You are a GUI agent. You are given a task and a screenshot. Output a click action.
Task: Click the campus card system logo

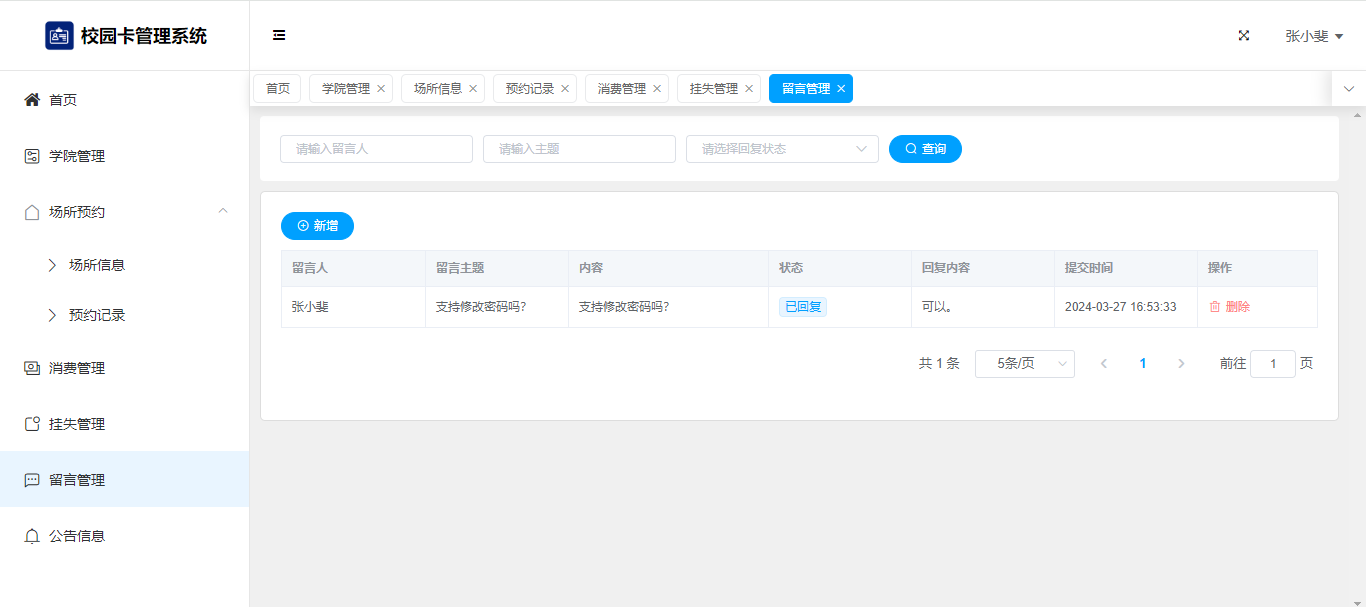59,36
